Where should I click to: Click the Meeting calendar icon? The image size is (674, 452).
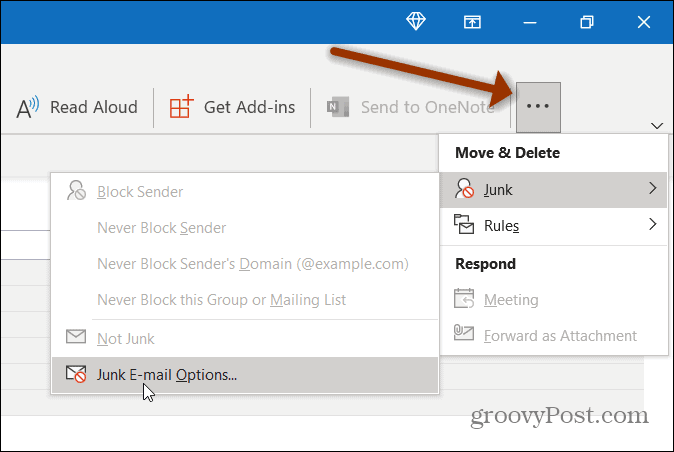tap(464, 299)
